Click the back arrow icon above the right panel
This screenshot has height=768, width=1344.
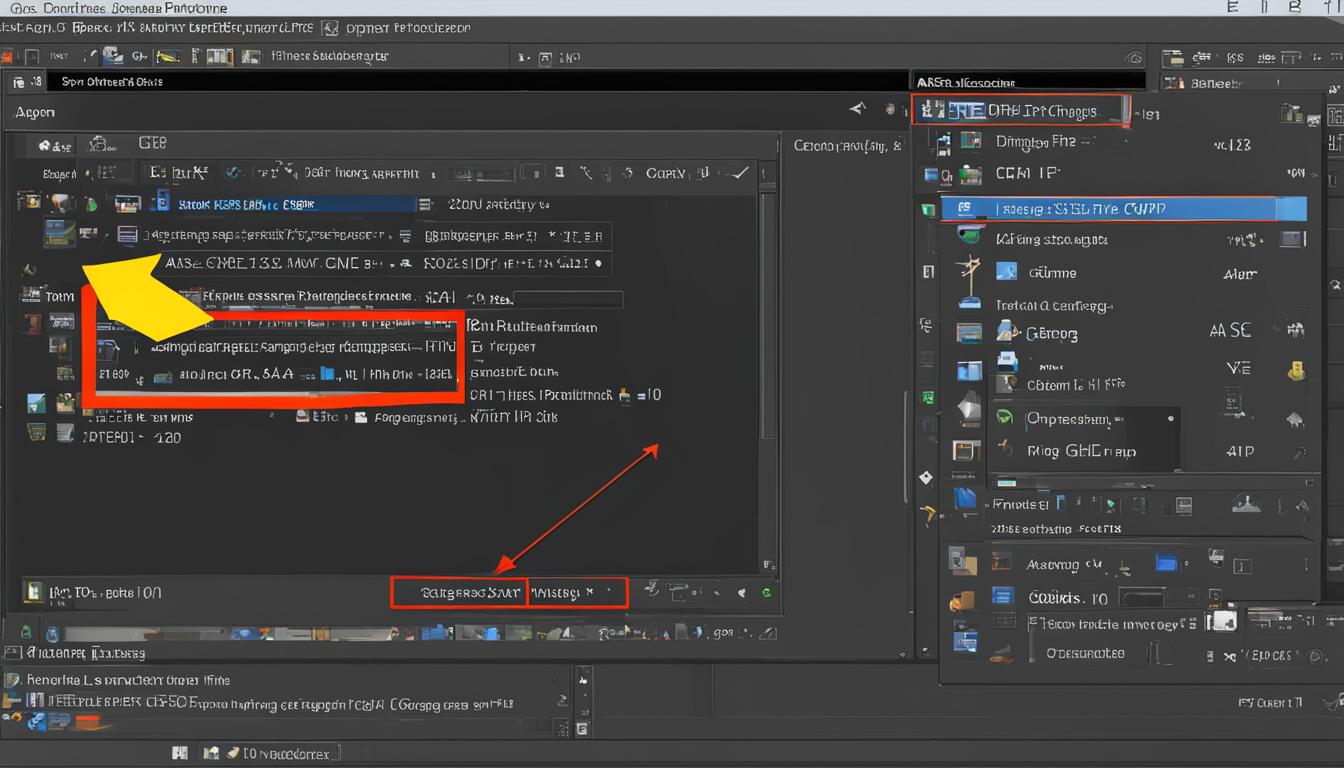point(857,106)
